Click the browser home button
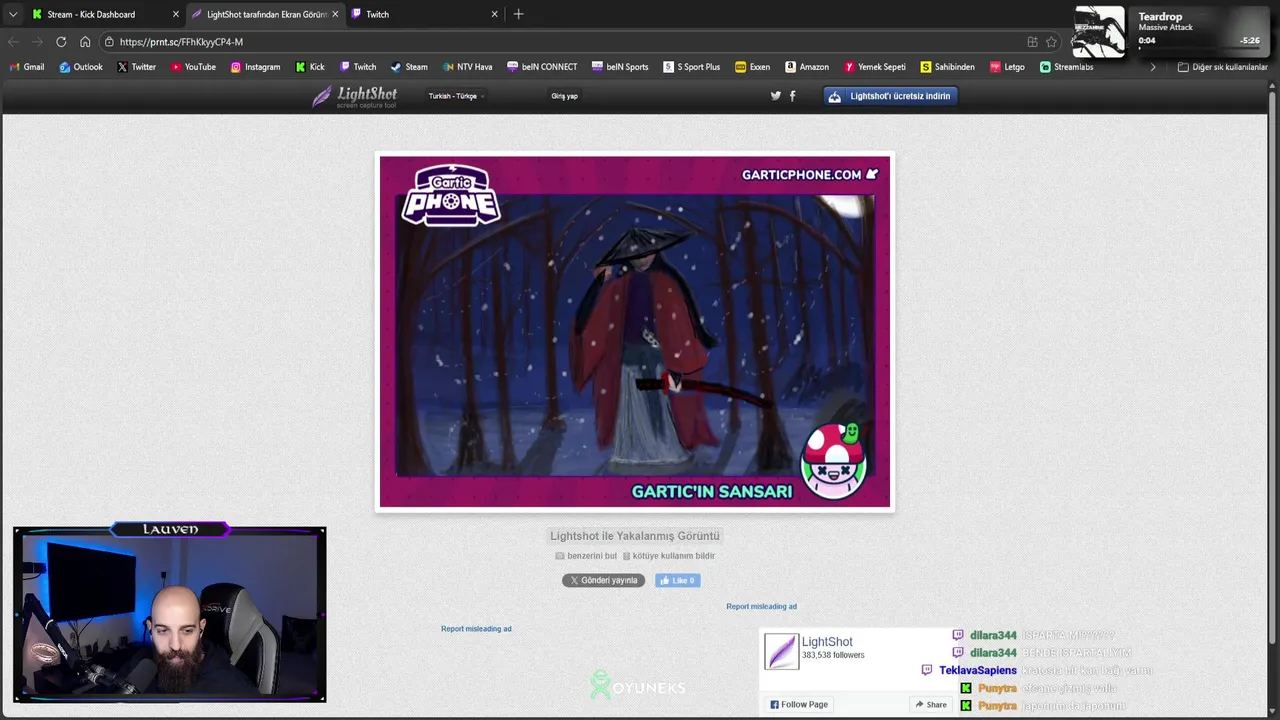Screen dimensions: 1280x720 point(85,42)
